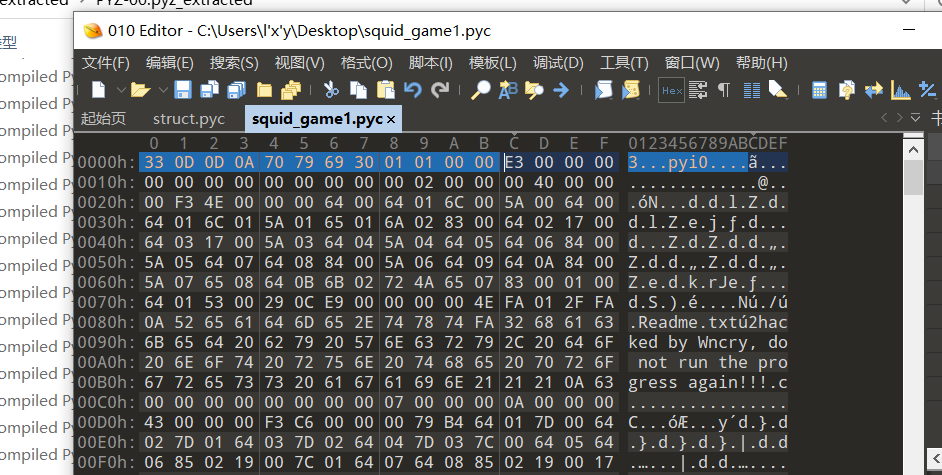Click the highlighter marker icon
The height and width of the screenshot is (475, 942).
pyautogui.click(x=778, y=90)
